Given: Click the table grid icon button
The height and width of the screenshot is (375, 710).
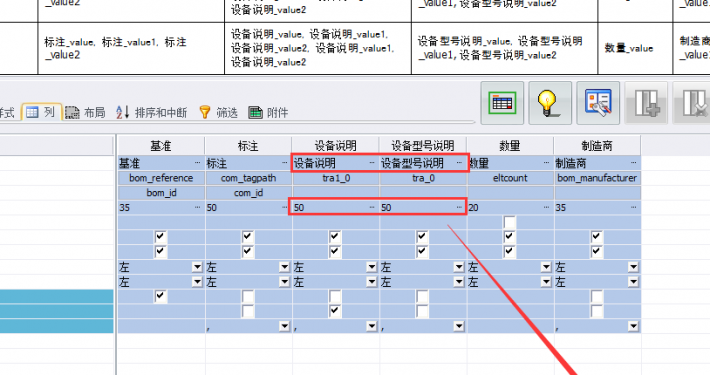Looking at the screenshot, I should (x=502, y=103).
